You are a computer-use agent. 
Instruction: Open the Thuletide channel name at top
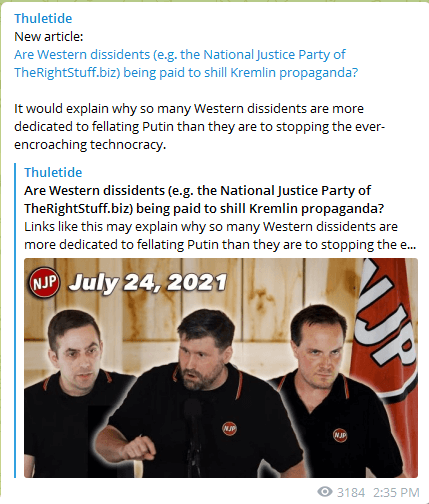[43, 18]
